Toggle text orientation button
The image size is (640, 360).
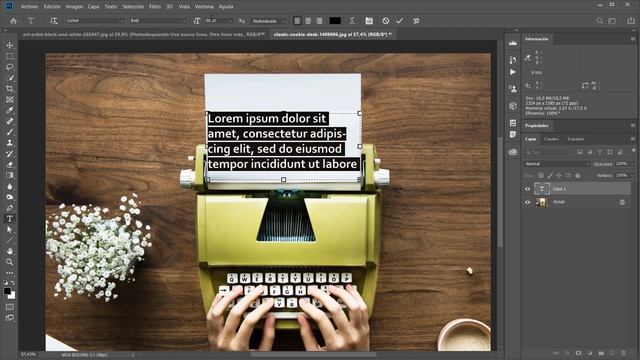(53, 21)
